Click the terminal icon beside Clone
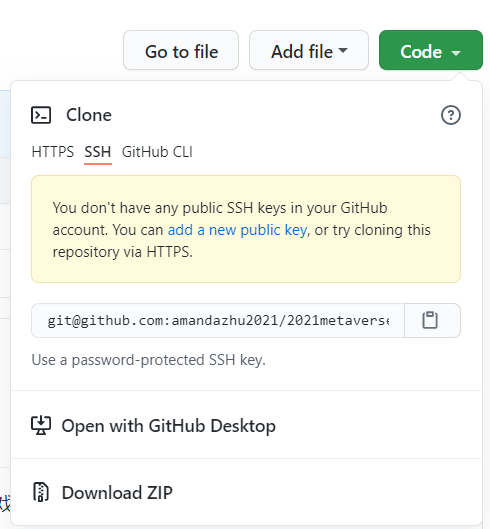Viewport: 490px width, 529px height. click(x=41, y=115)
